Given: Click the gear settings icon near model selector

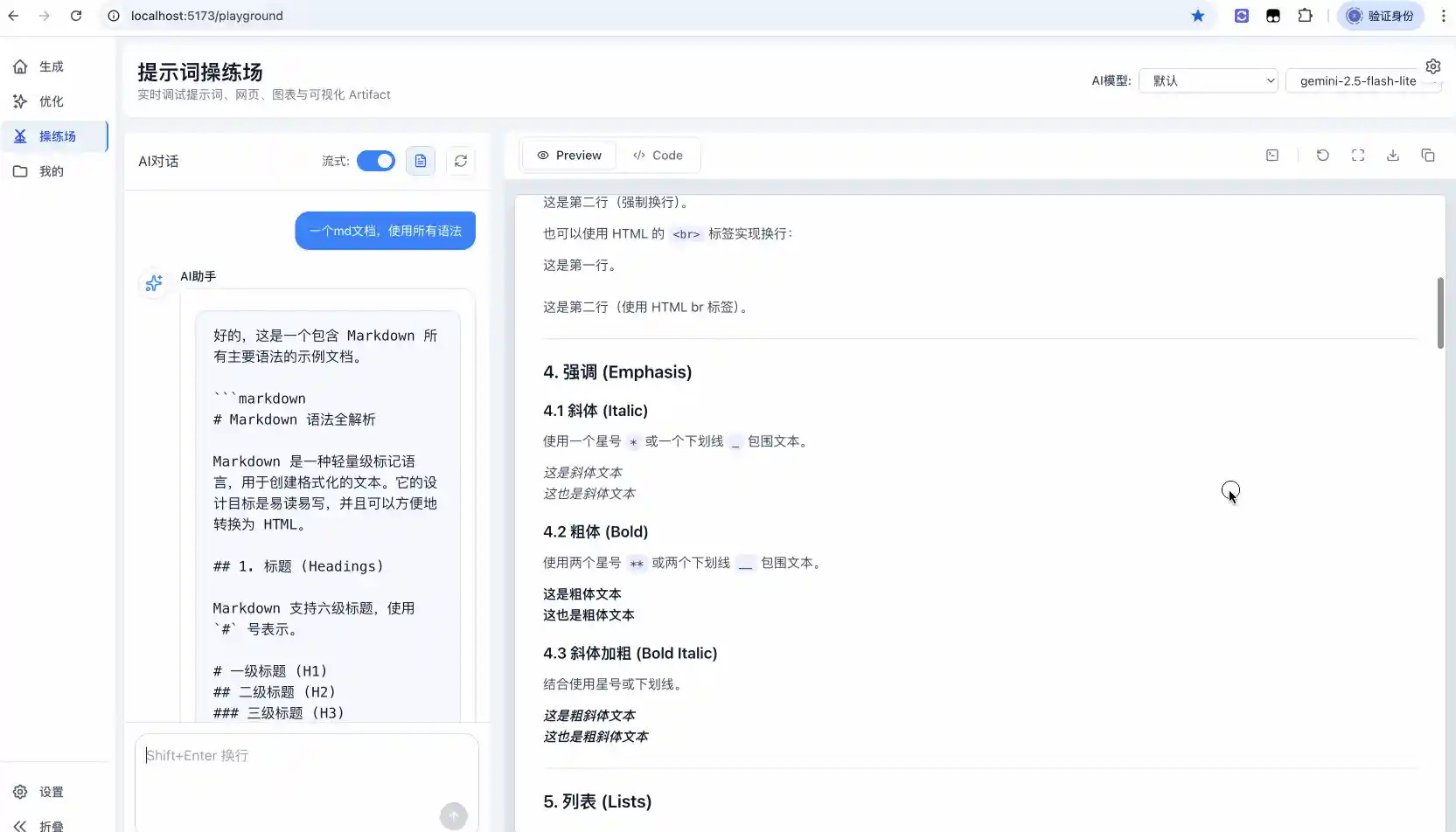Looking at the screenshot, I should [1433, 66].
